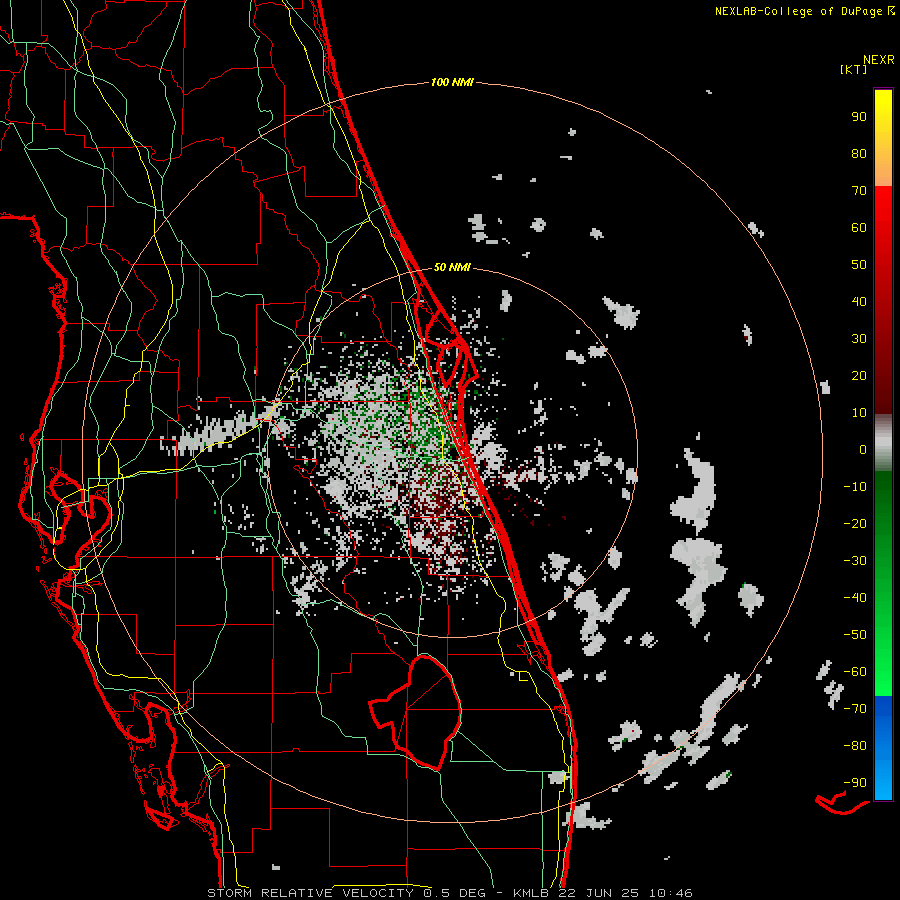Image resolution: width=900 pixels, height=900 pixels.
Task: Click the -80 value on velocity scale
Action: (x=855, y=746)
